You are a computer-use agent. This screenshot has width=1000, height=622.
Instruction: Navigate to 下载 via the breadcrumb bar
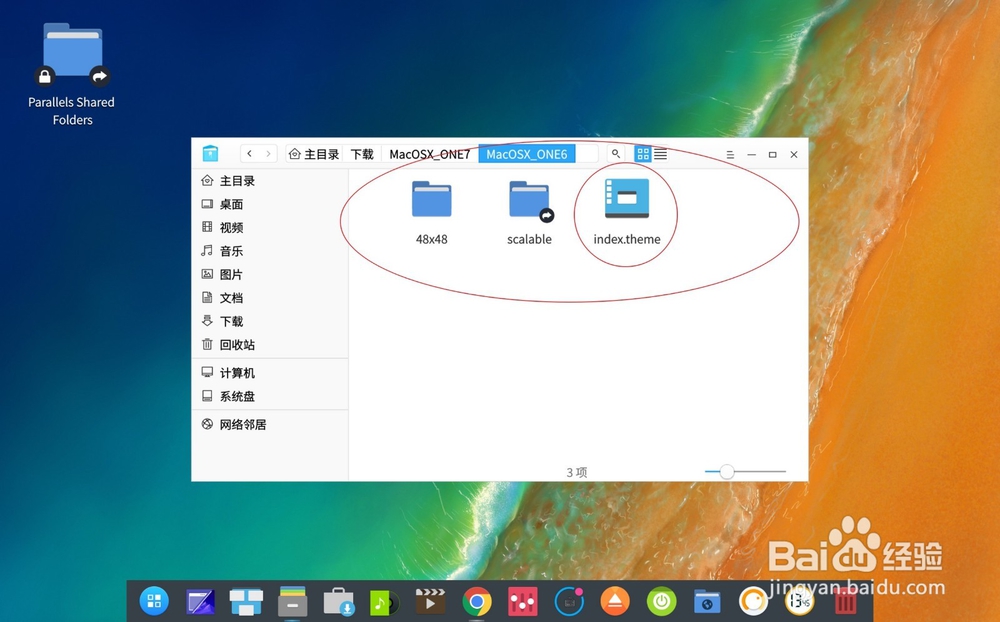(x=361, y=154)
